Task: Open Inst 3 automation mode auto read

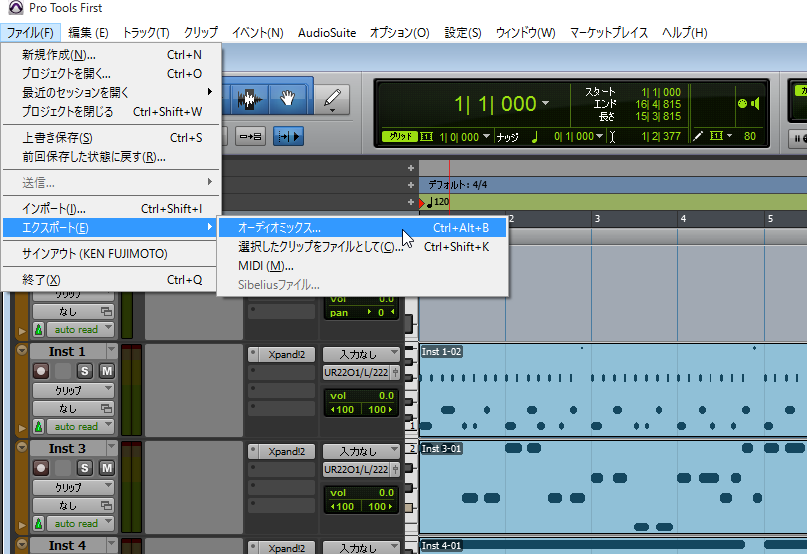Action: [80, 523]
